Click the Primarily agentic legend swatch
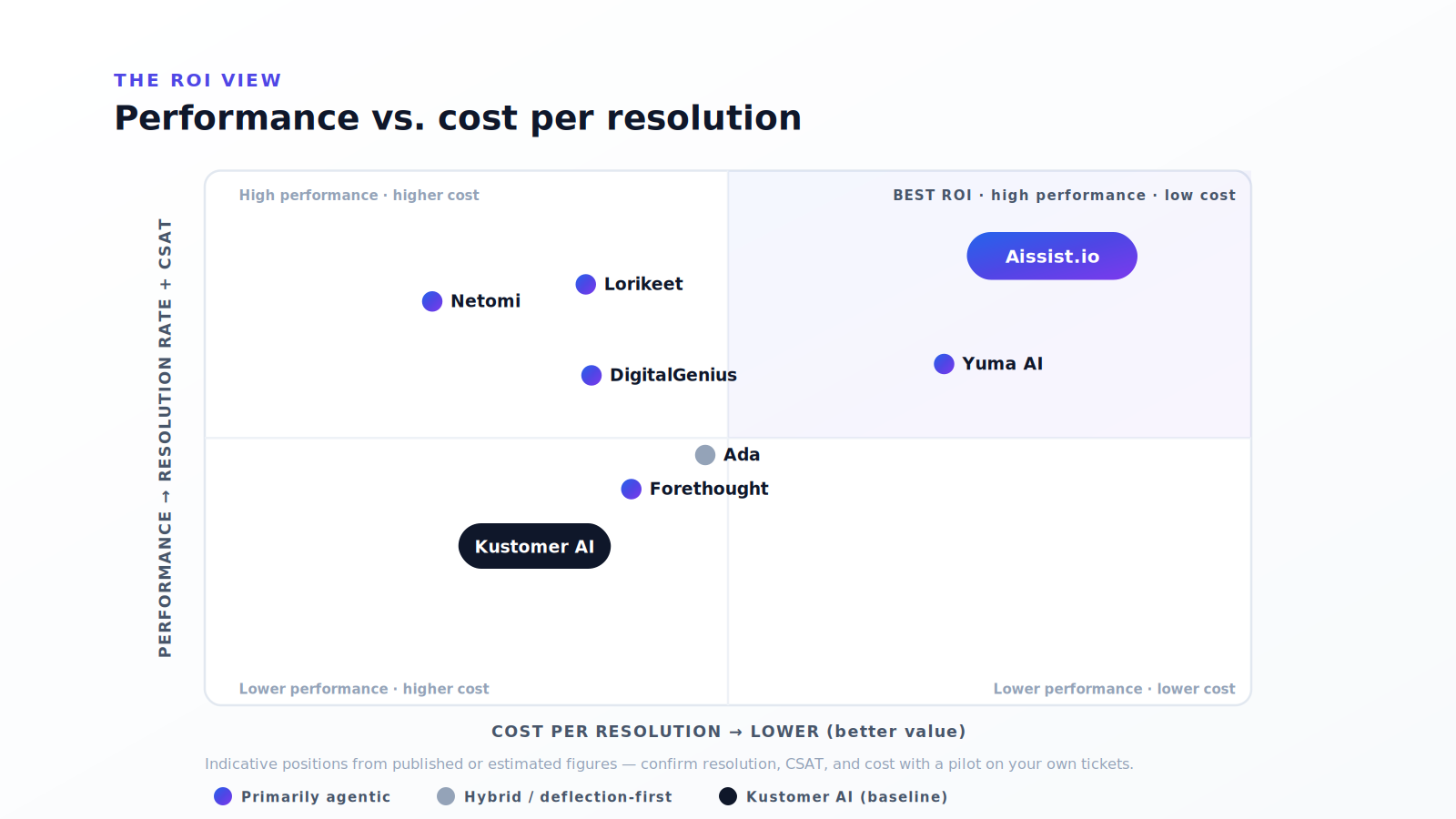 (223, 796)
